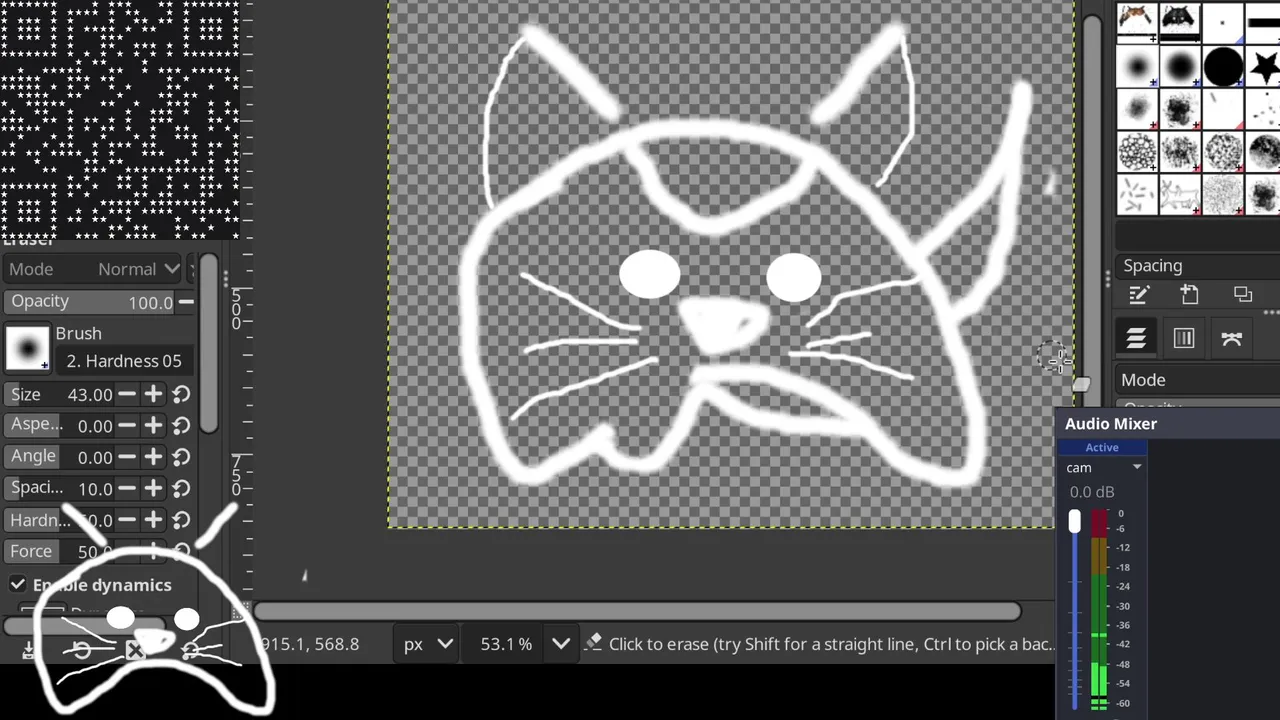
Task: Click the Active label in Audio Mixer
Action: point(1102,447)
